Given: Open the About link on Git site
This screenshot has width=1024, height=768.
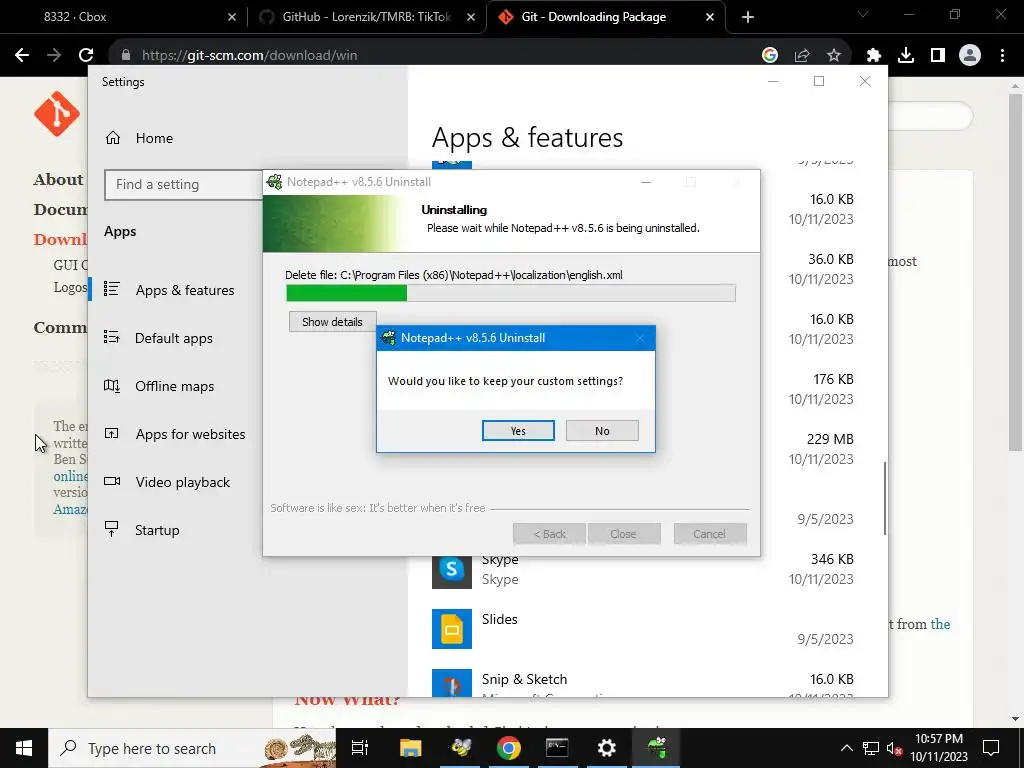Looking at the screenshot, I should point(58,180).
